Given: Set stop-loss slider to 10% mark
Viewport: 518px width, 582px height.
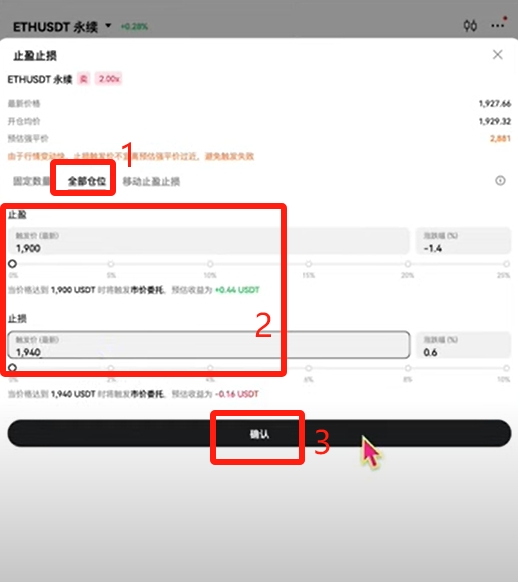Looking at the screenshot, I should pos(506,368).
